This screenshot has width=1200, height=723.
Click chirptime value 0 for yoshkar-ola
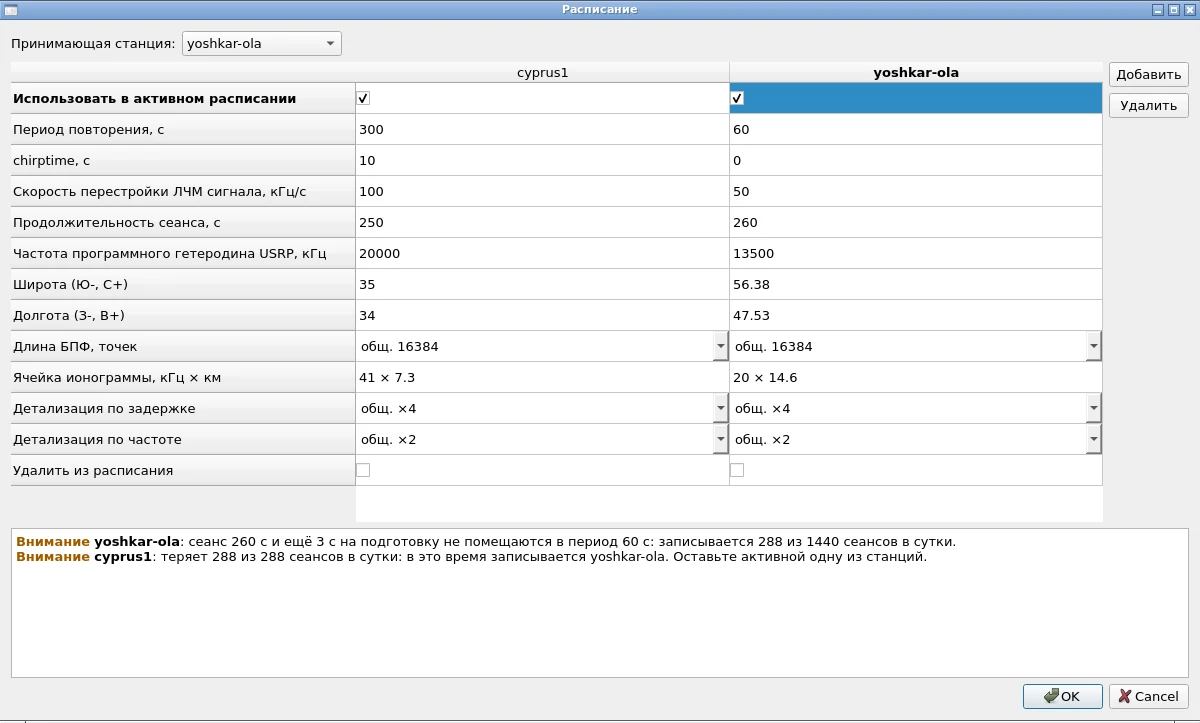tap(916, 160)
